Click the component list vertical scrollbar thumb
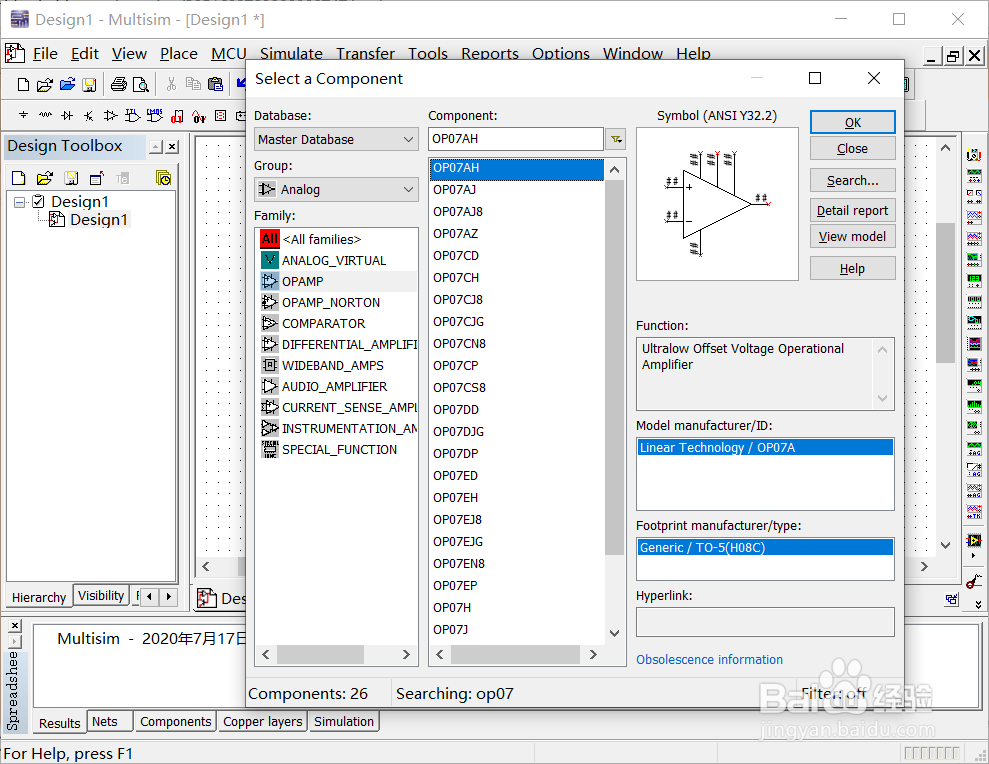Screen dimensions: 989x764 614,367
